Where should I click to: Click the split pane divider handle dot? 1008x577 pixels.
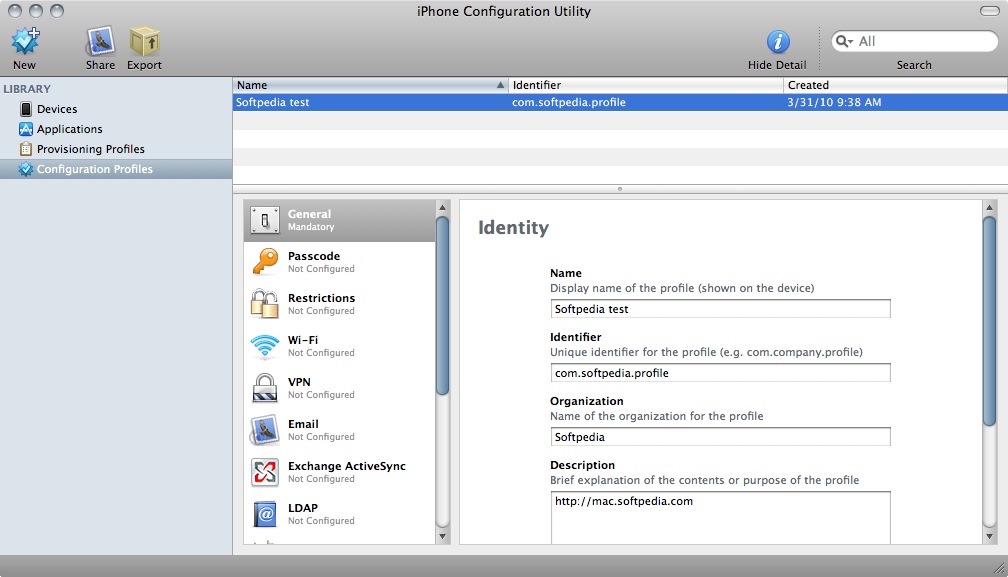[620, 189]
